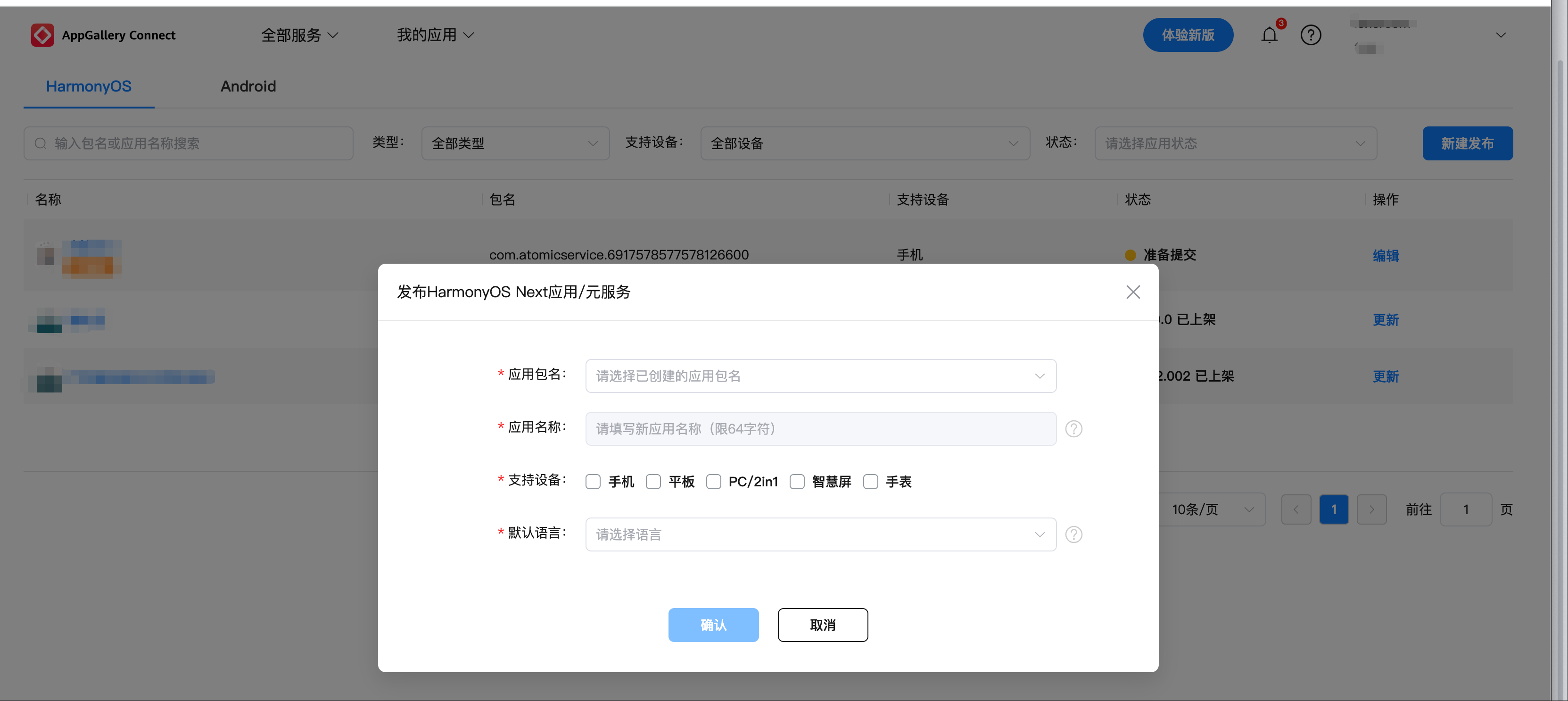Image resolution: width=1568 pixels, height=701 pixels.
Task: Open the 全部类型 type filter dropdown
Action: [514, 143]
